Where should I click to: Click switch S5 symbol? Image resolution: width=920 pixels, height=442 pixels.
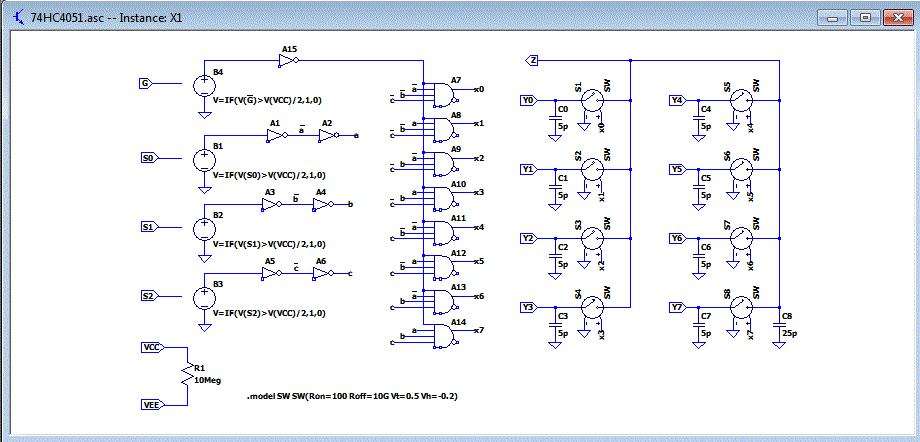tap(740, 101)
